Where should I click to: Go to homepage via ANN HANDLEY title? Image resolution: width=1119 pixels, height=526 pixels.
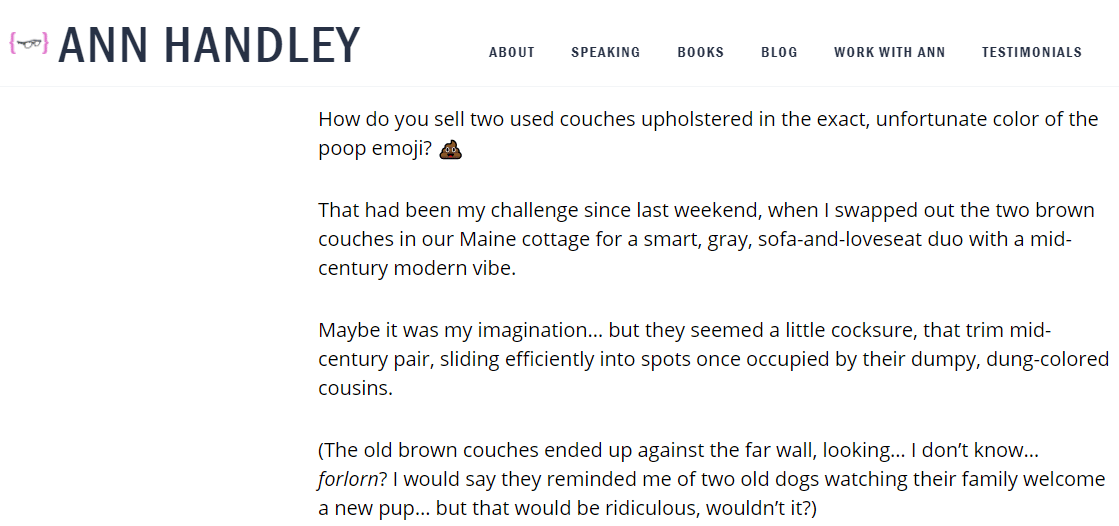pyautogui.click(x=209, y=45)
